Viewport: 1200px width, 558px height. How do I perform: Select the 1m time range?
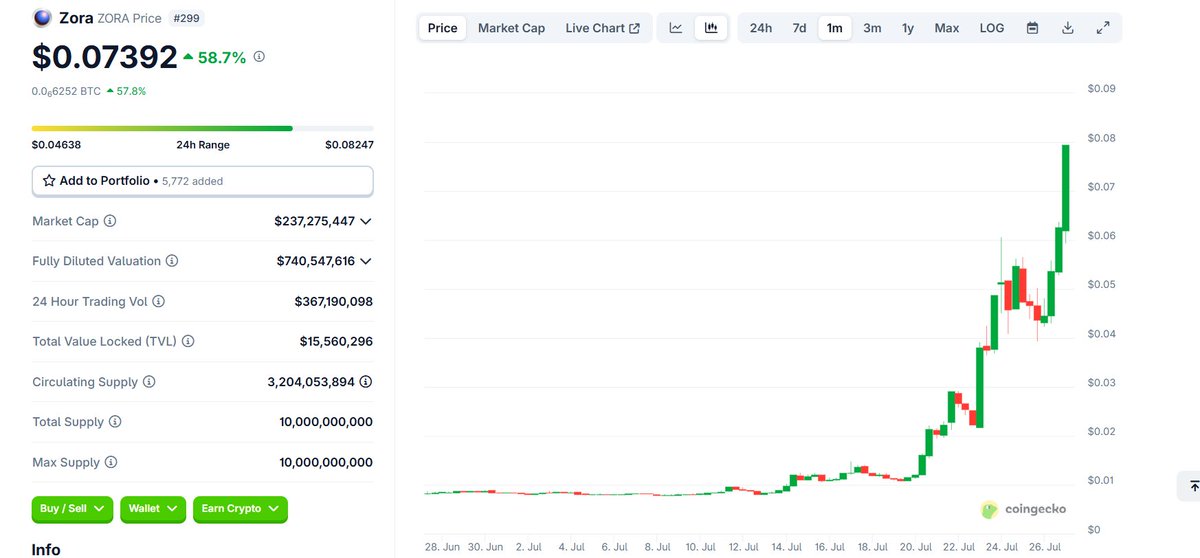point(835,28)
